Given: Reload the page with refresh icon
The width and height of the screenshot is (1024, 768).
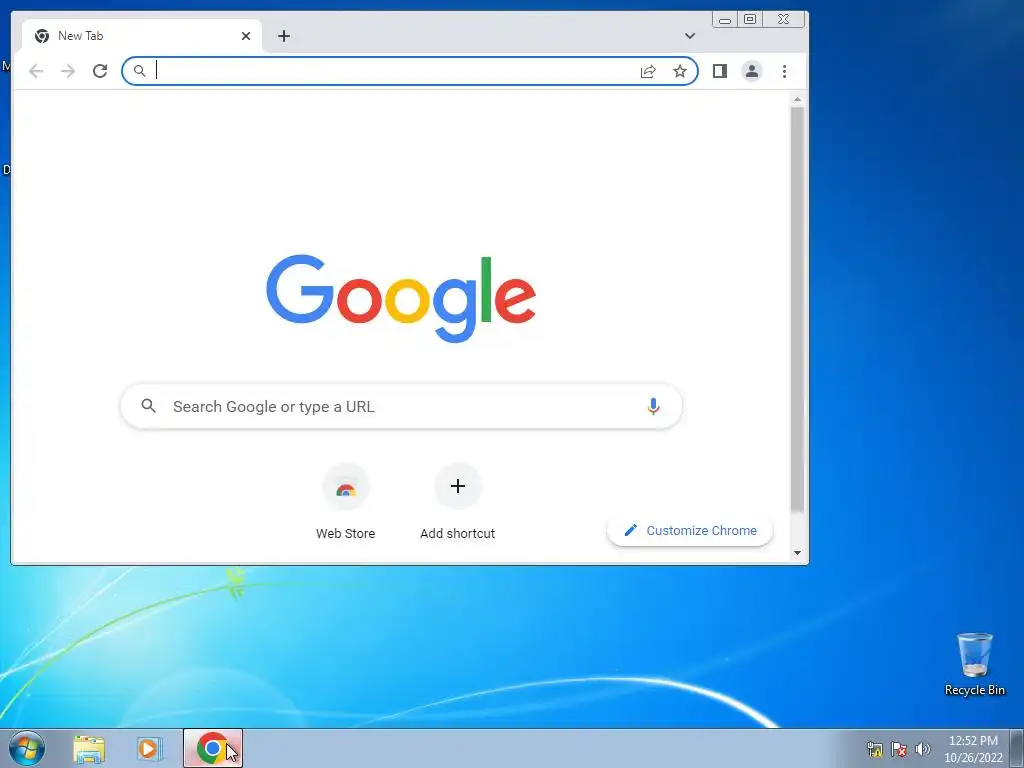Looking at the screenshot, I should coord(100,71).
